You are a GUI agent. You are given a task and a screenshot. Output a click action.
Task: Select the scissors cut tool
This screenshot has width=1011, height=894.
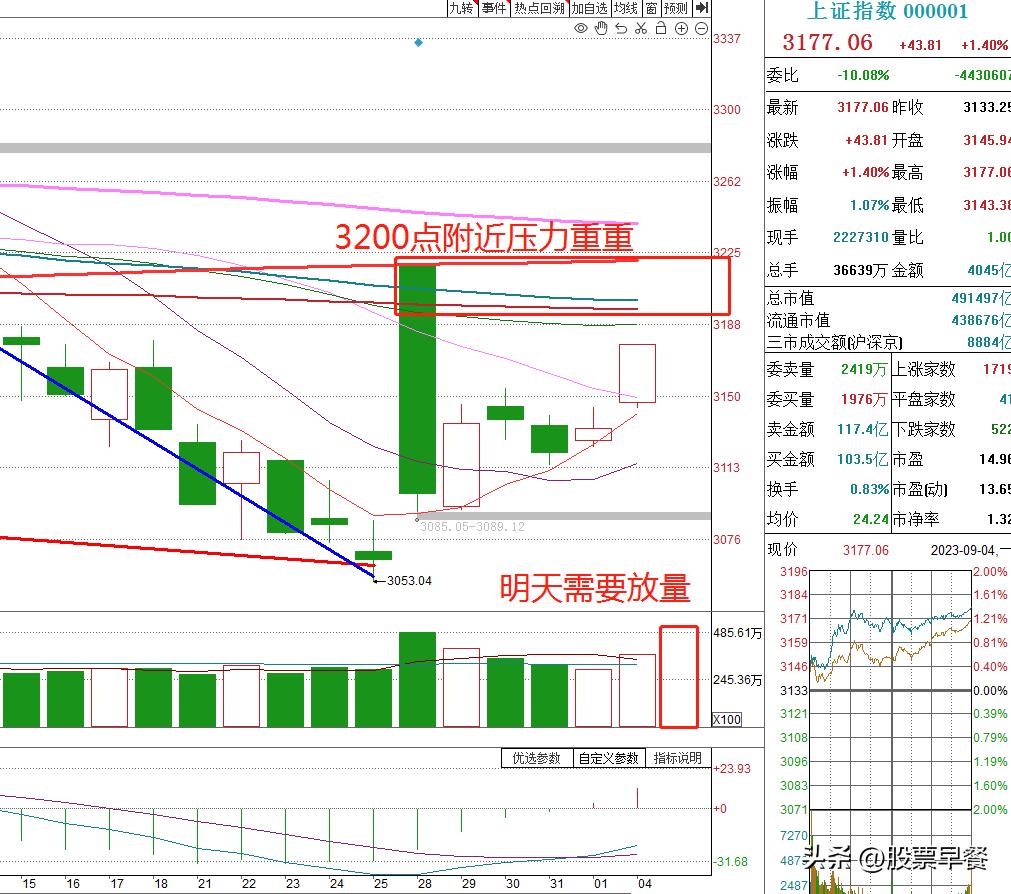641,28
